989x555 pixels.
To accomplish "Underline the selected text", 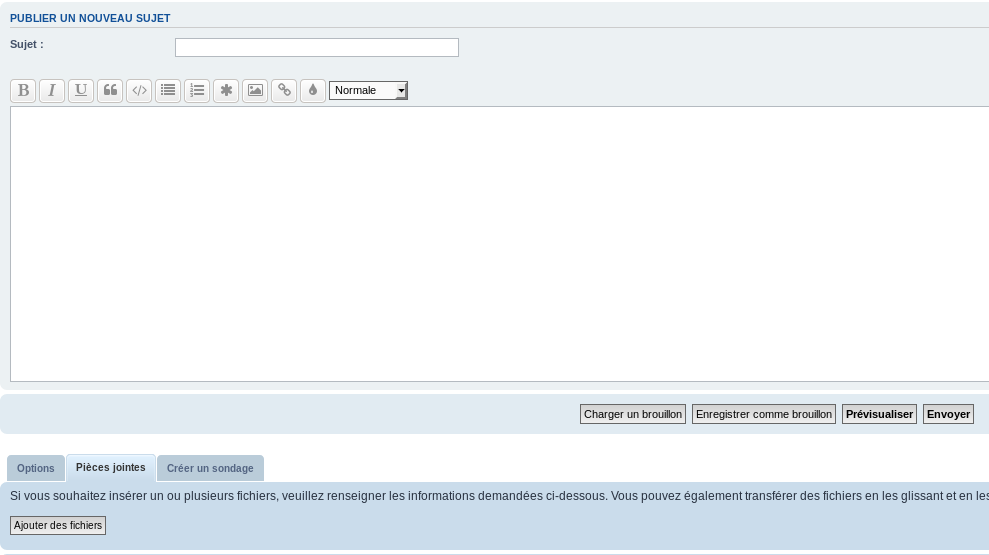I will click(81, 90).
